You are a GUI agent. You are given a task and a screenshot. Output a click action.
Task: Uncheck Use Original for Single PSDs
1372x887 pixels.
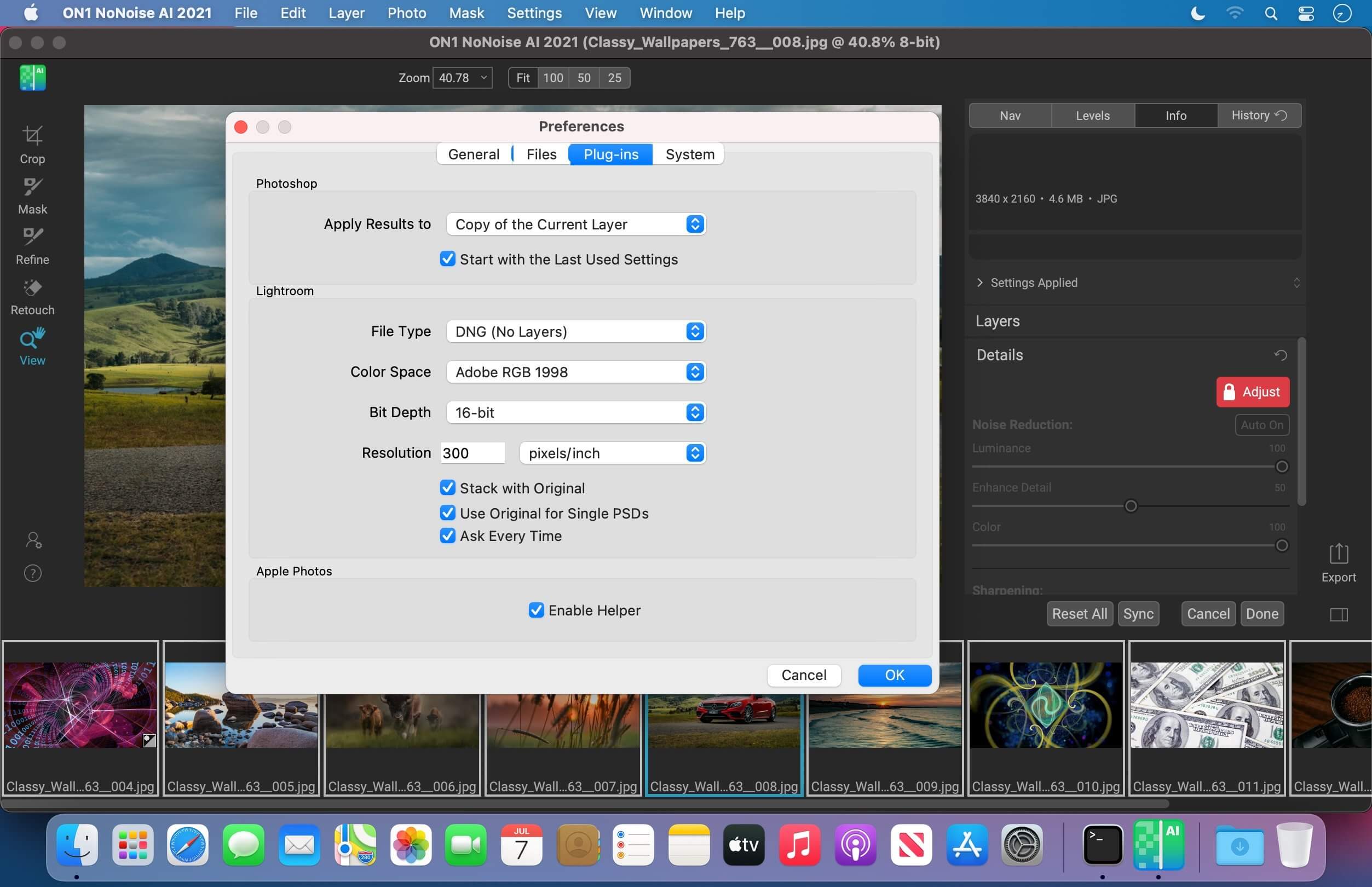[x=447, y=512]
